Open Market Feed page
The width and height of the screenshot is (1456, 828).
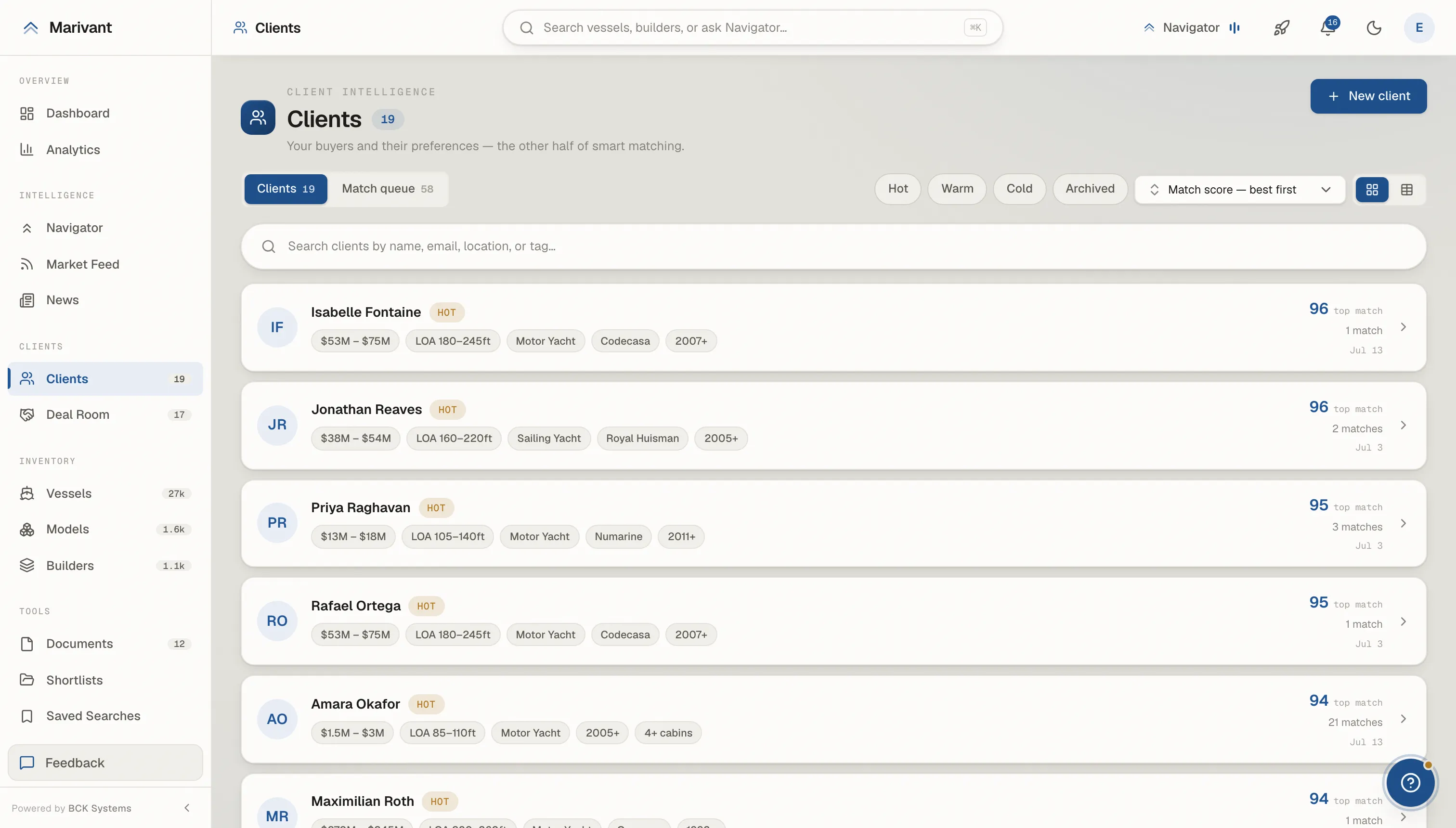click(105, 264)
